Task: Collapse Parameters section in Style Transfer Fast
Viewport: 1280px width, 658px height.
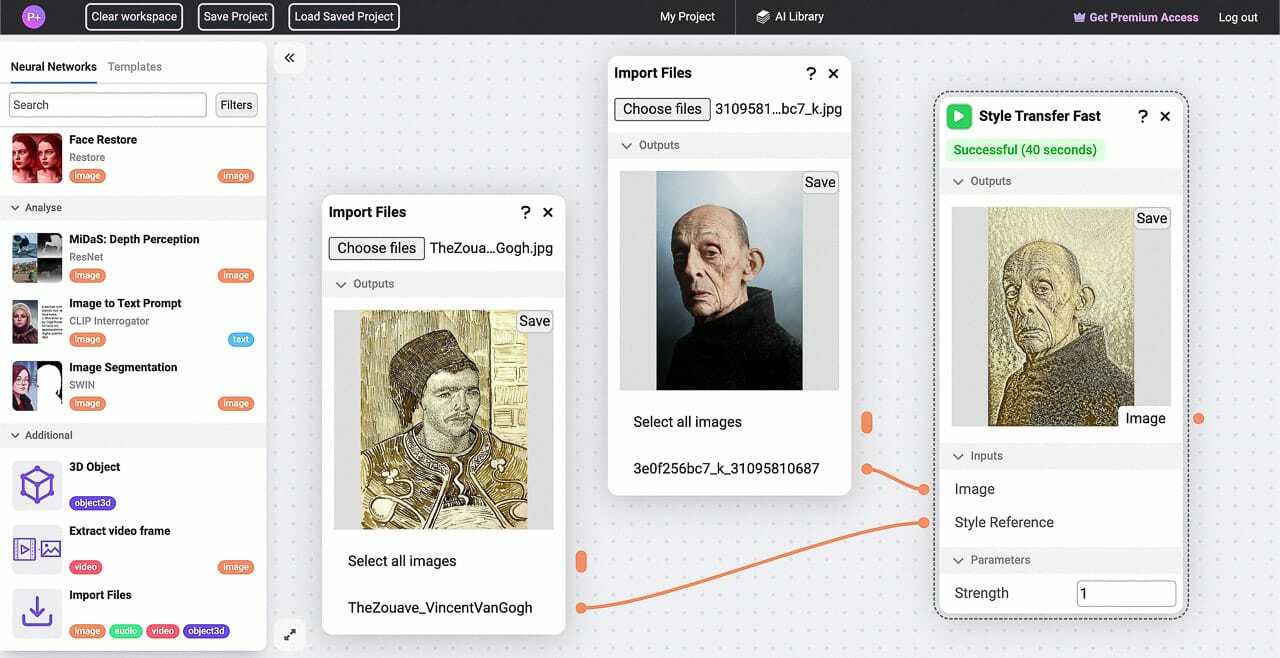Action: (x=958, y=560)
